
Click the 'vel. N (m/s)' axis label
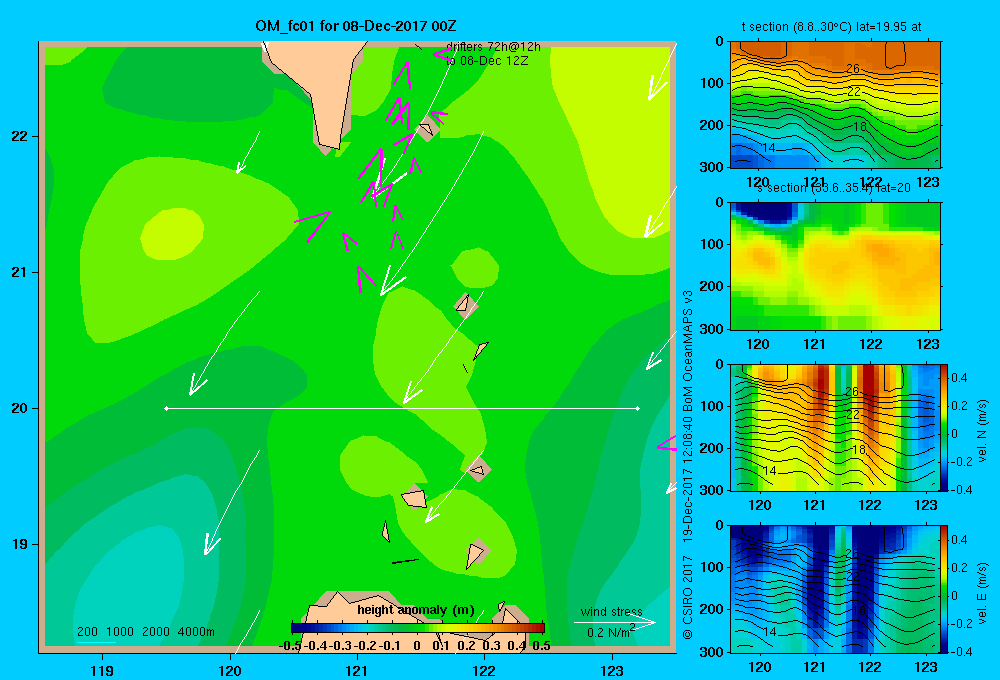click(983, 431)
